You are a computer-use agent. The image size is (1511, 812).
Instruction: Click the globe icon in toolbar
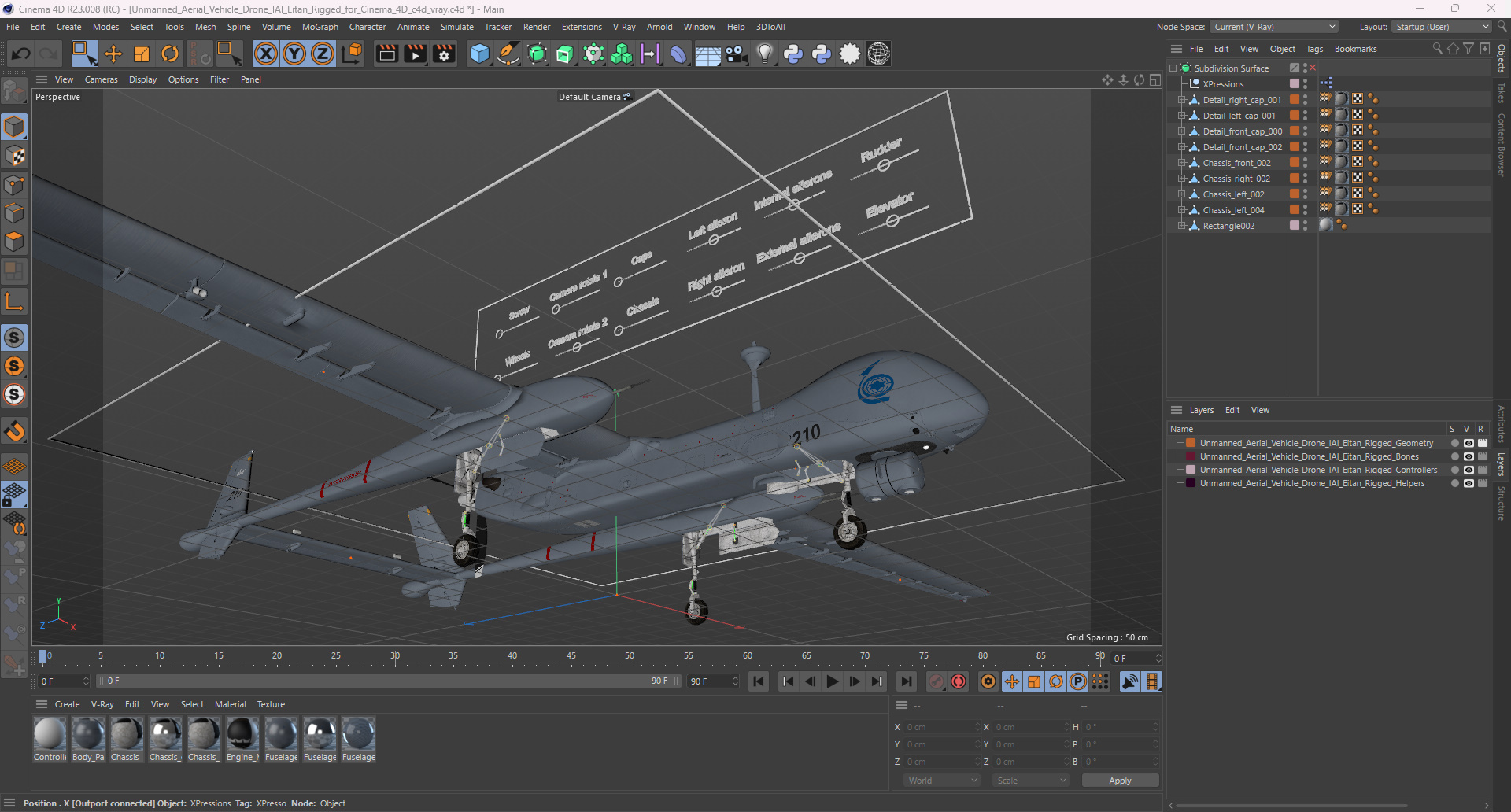tap(878, 54)
